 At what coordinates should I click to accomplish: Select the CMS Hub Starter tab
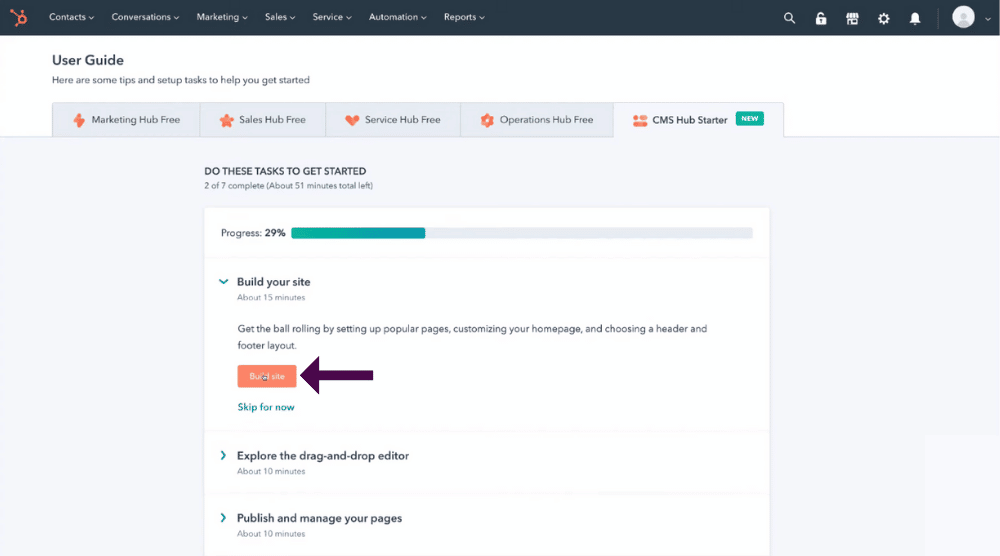pos(698,120)
